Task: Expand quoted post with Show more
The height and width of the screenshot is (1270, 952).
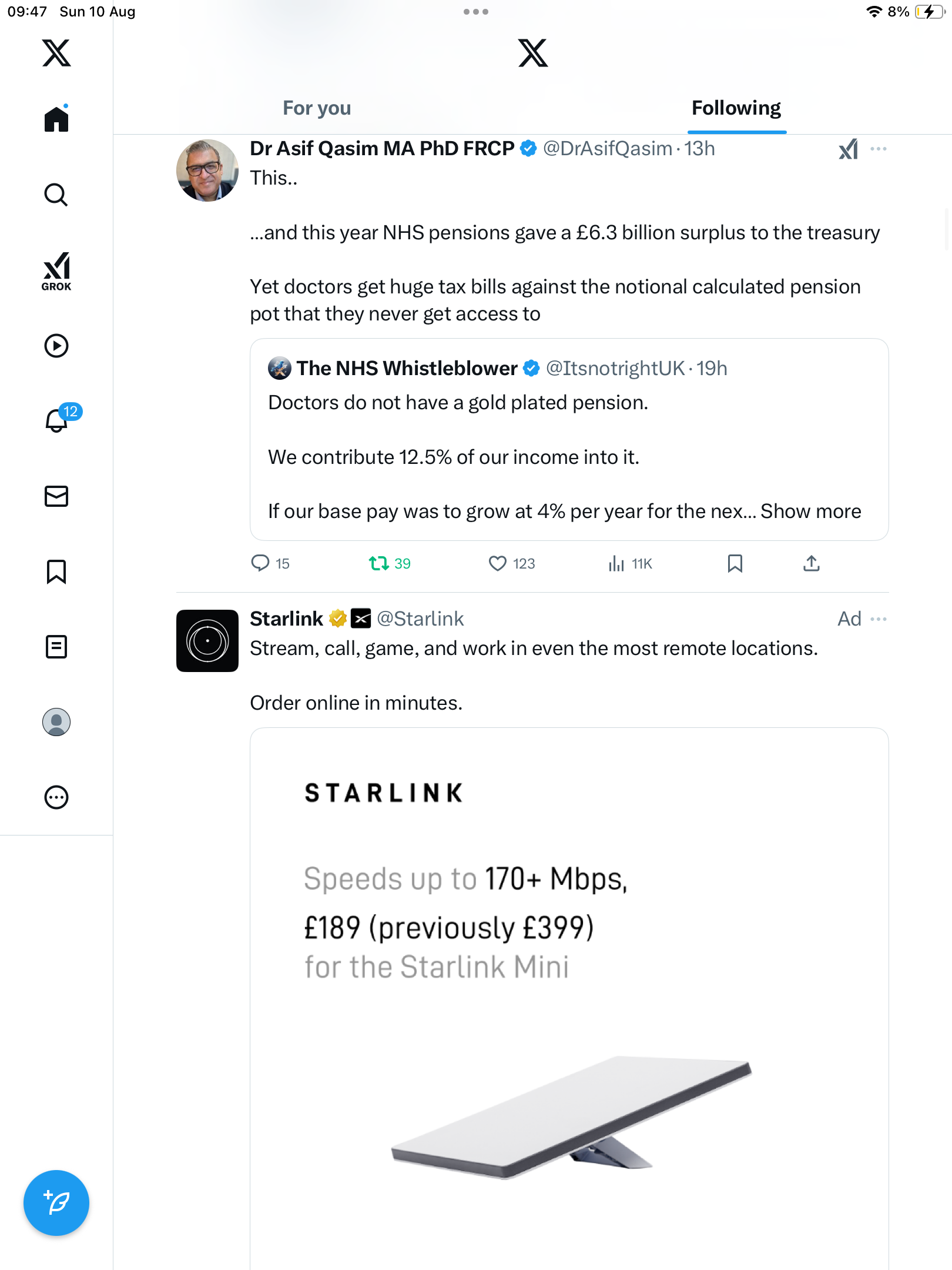Action: 811,512
